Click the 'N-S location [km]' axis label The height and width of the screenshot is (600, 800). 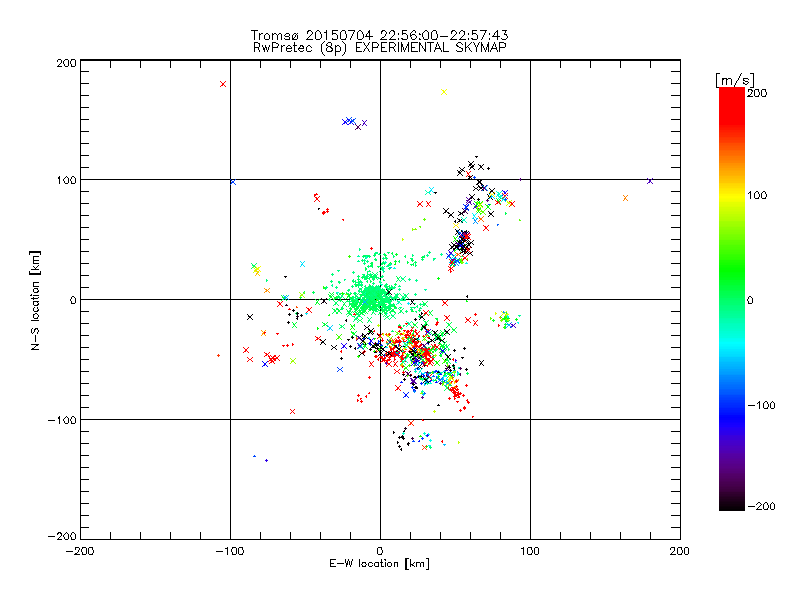35,300
